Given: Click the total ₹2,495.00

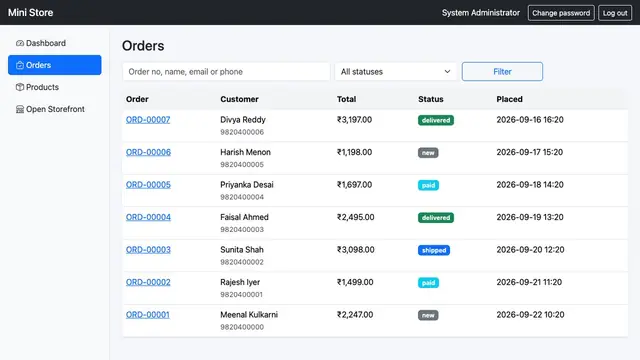Looking at the screenshot, I should [x=356, y=217].
